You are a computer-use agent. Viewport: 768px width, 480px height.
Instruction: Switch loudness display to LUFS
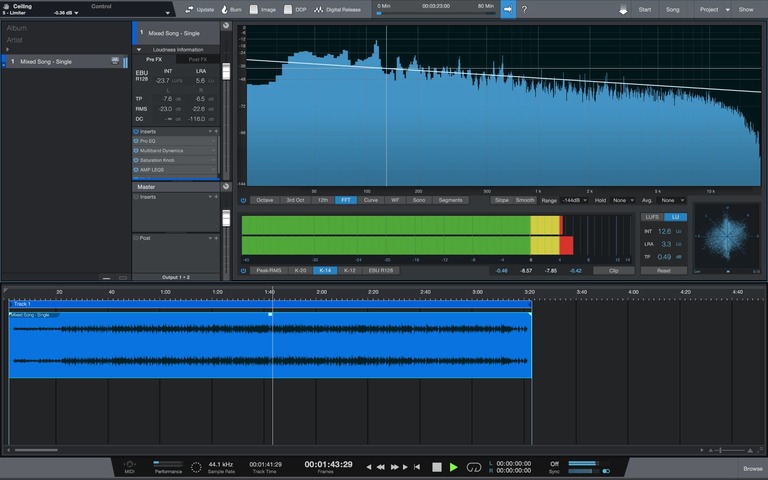[x=652, y=217]
